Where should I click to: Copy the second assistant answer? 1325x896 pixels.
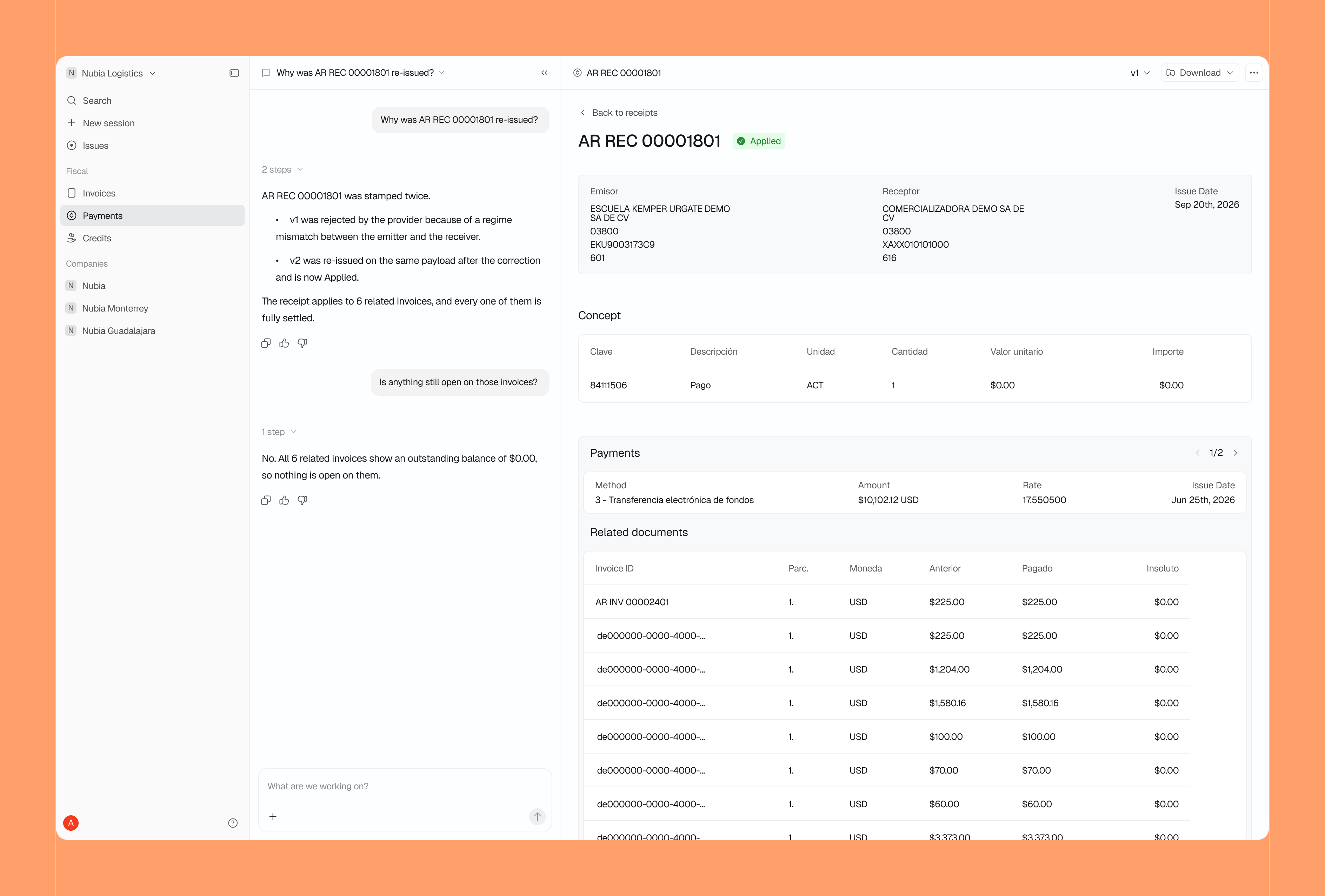click(266, 500)
